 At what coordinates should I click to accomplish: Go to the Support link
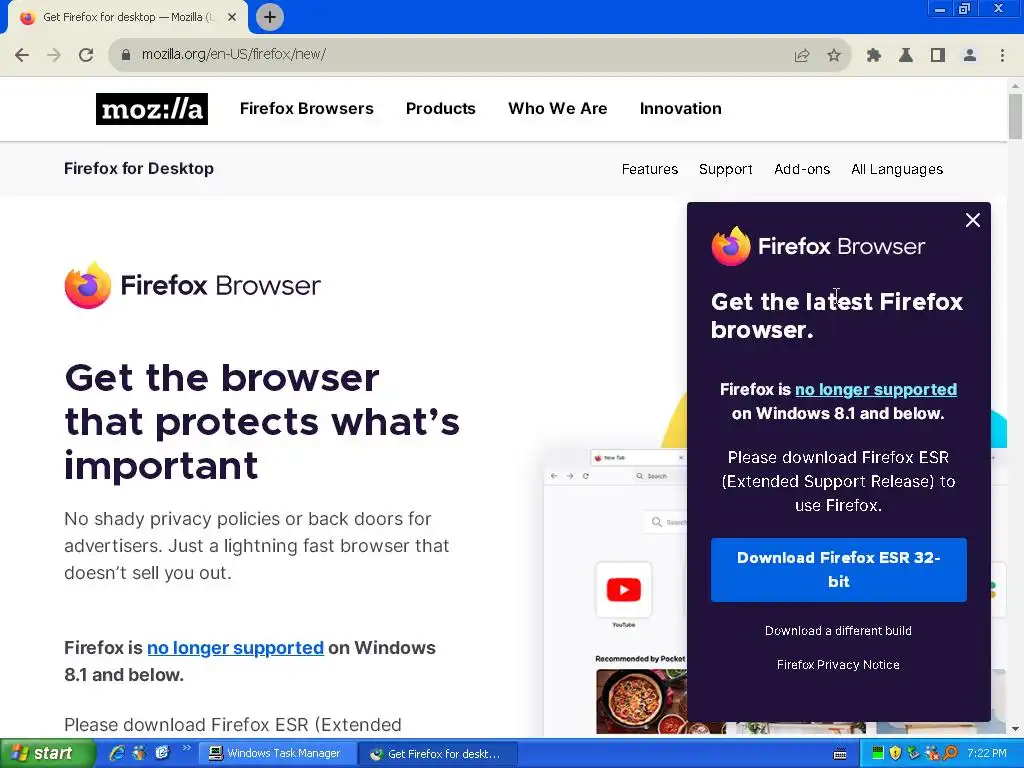click(726, 169)
